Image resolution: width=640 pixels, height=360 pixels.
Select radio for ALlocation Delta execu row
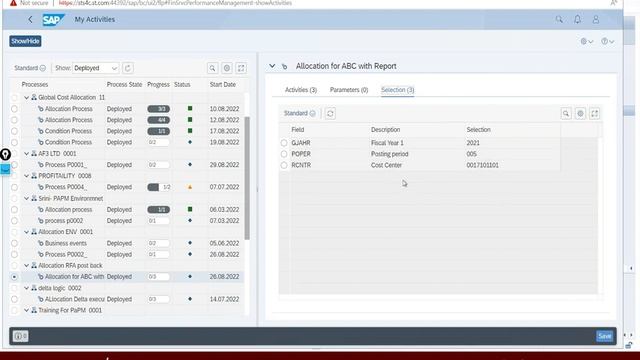(x=14, y=299)
